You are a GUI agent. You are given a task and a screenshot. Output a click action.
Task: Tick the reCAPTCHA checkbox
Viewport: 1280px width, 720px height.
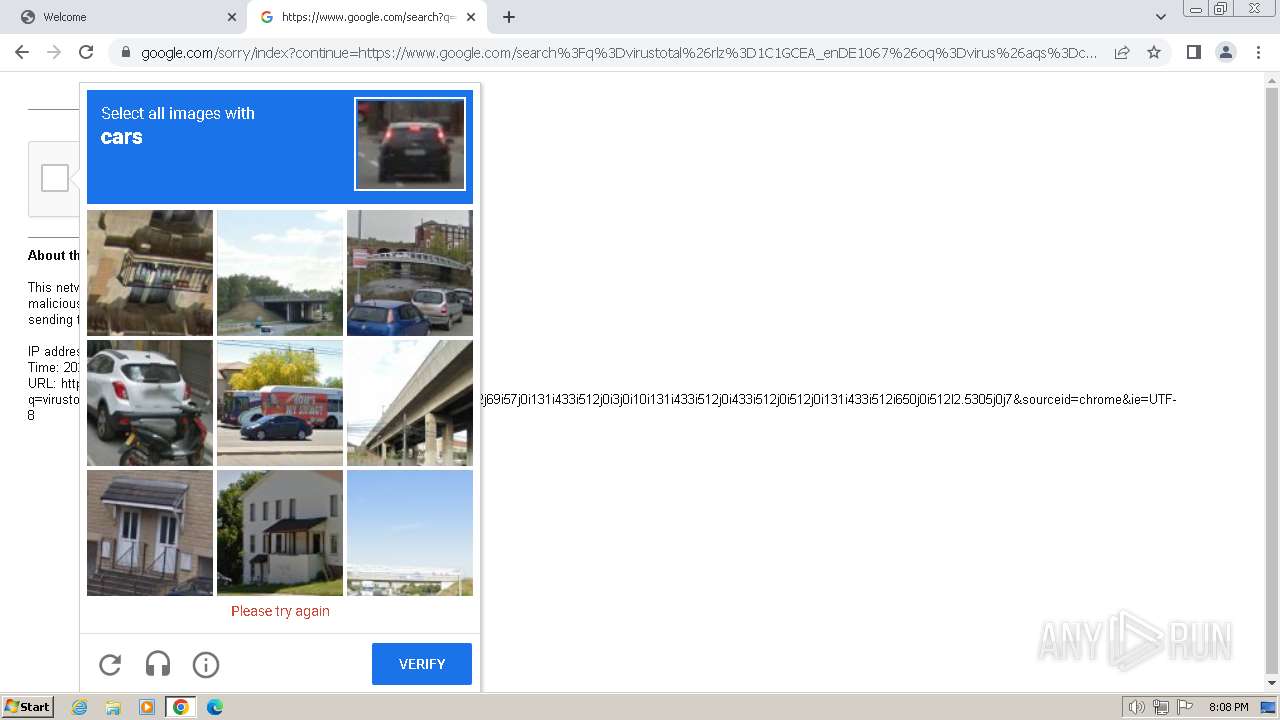point(55,178)
